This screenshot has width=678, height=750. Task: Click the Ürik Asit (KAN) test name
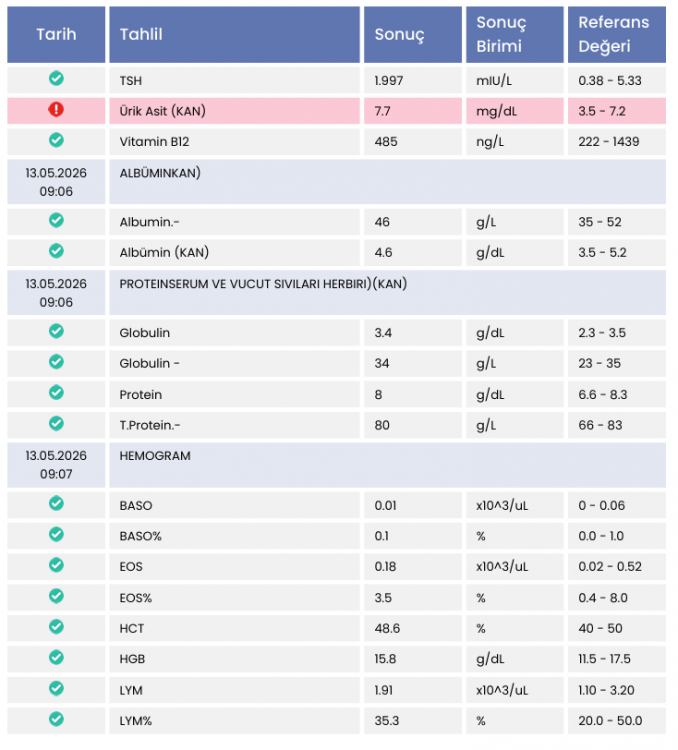click(163, 111)
